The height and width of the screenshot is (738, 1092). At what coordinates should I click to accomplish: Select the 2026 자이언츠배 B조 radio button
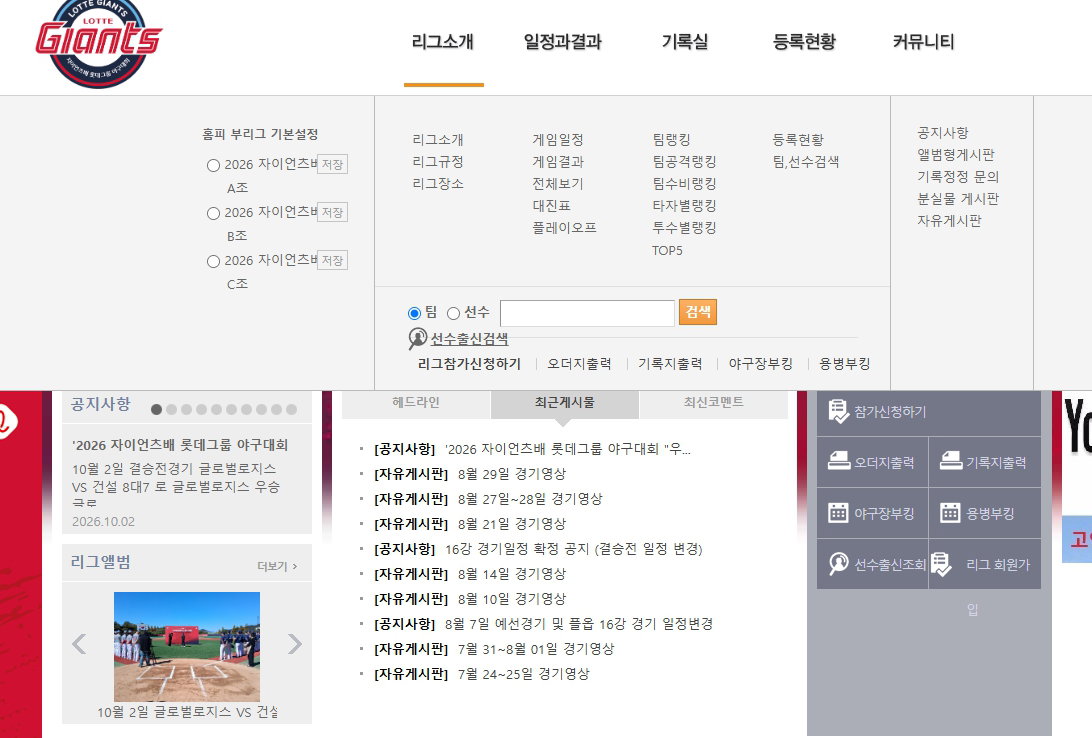point(214,214)
